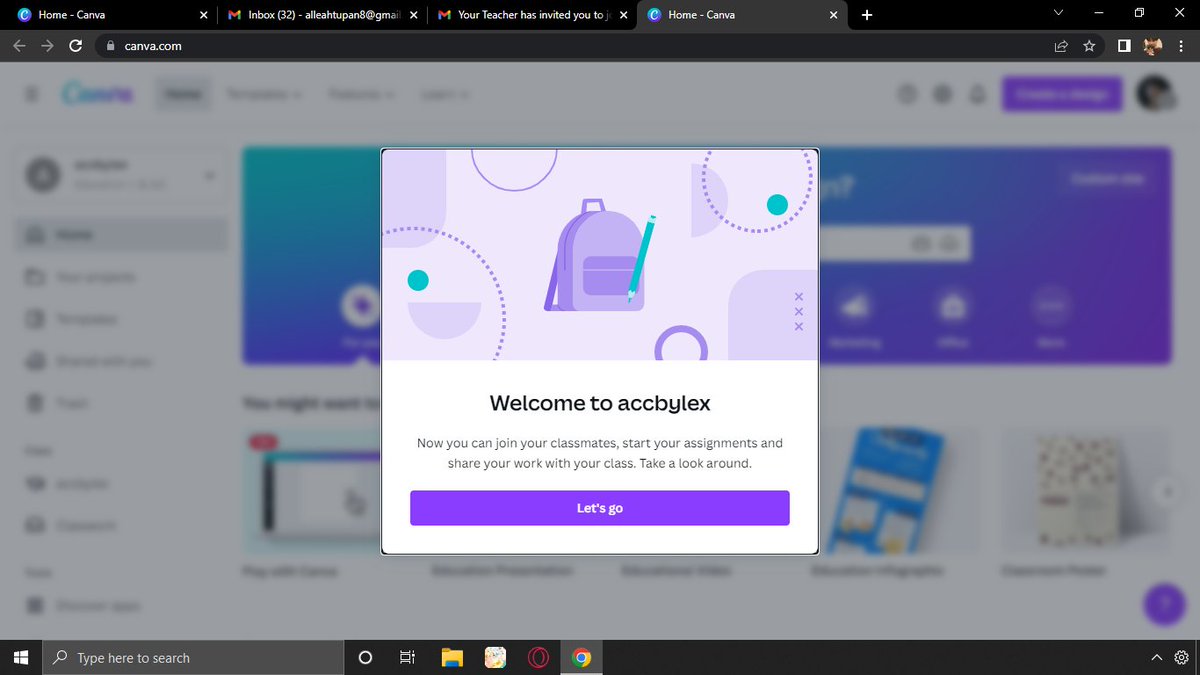Open the Chrome three-dot menu
The height and width of the screenshot is (675, 1200).
coord(1182,46)
